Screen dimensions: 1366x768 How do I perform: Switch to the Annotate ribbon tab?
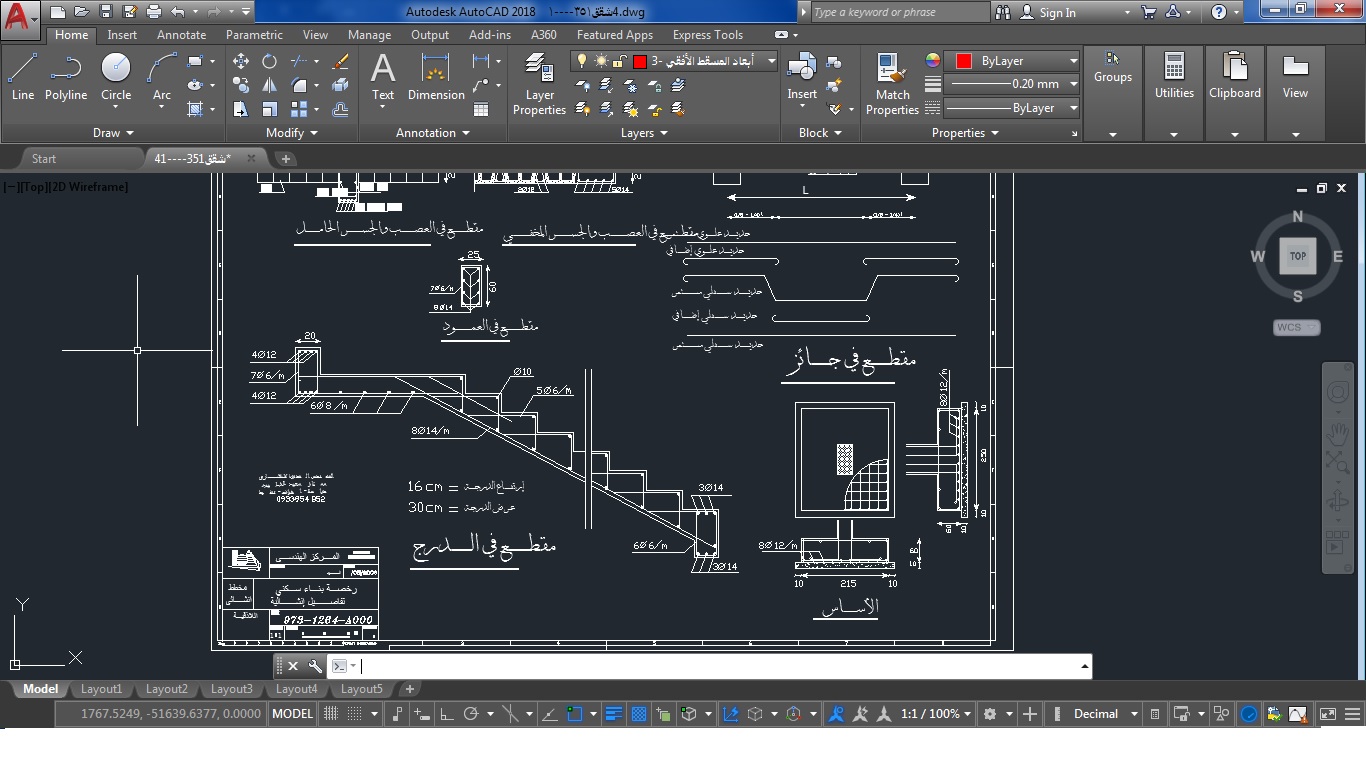click(x=181, y=35)
